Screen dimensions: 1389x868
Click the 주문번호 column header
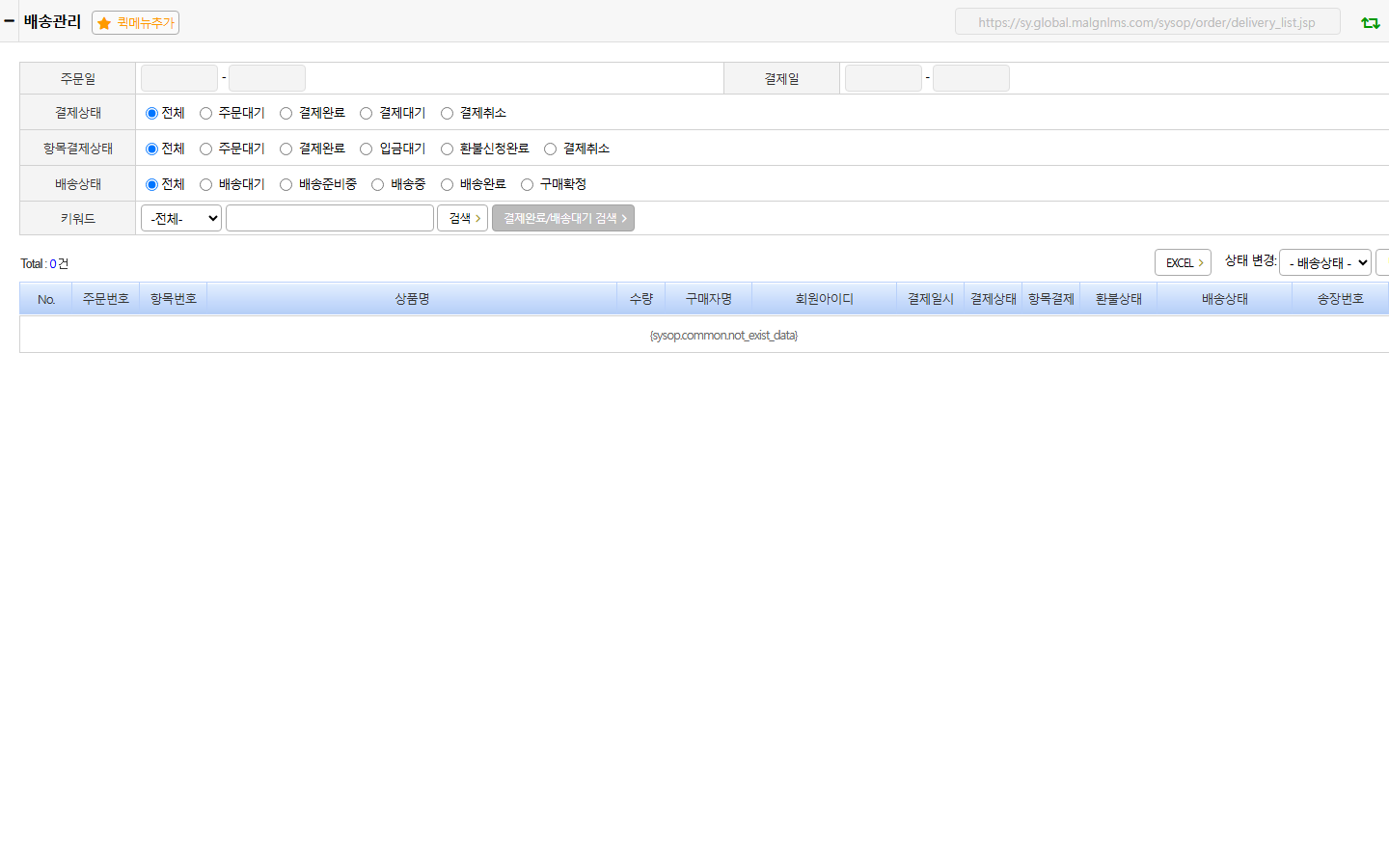coord(106,299)
